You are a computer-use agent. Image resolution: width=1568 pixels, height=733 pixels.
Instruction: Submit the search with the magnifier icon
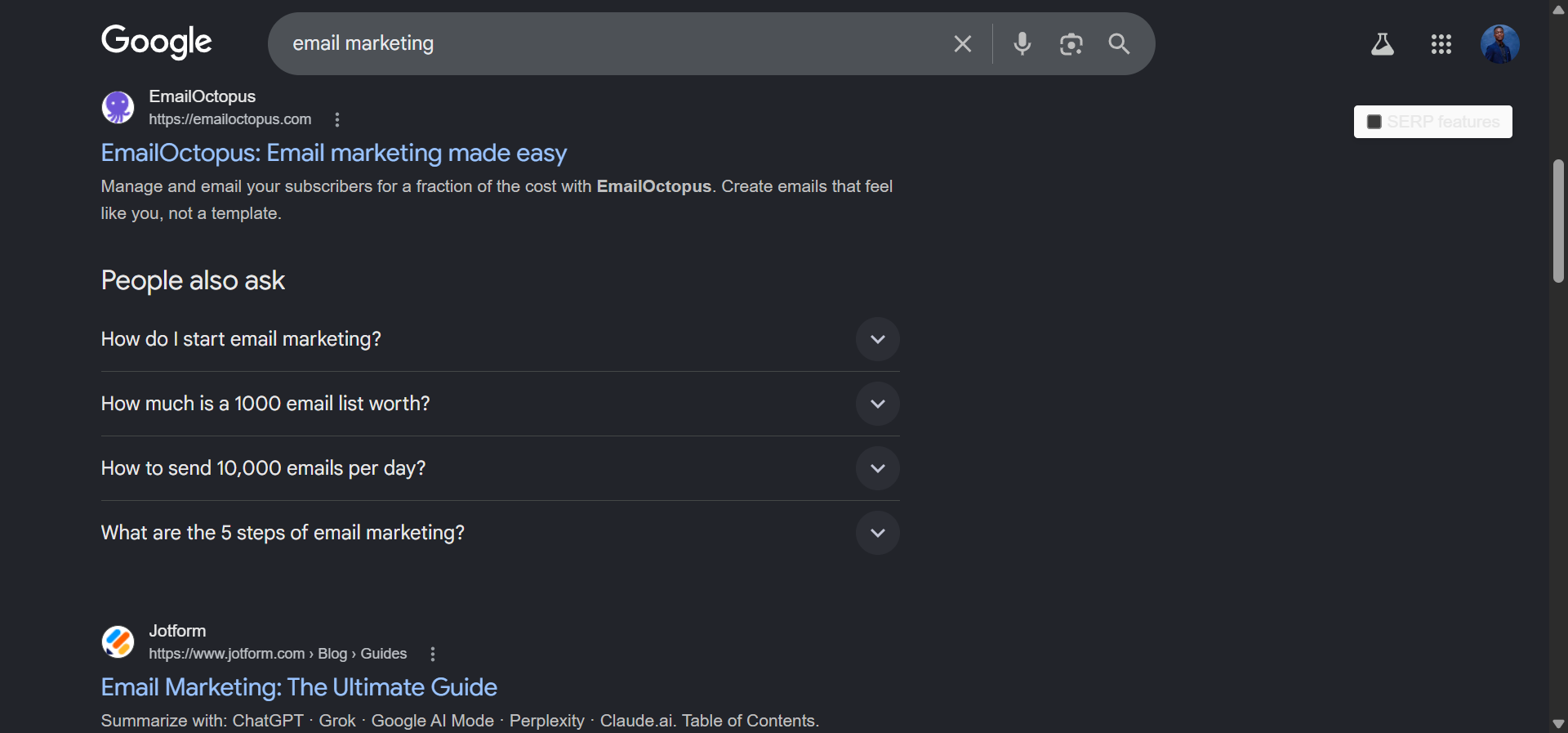coord(1119,44)
